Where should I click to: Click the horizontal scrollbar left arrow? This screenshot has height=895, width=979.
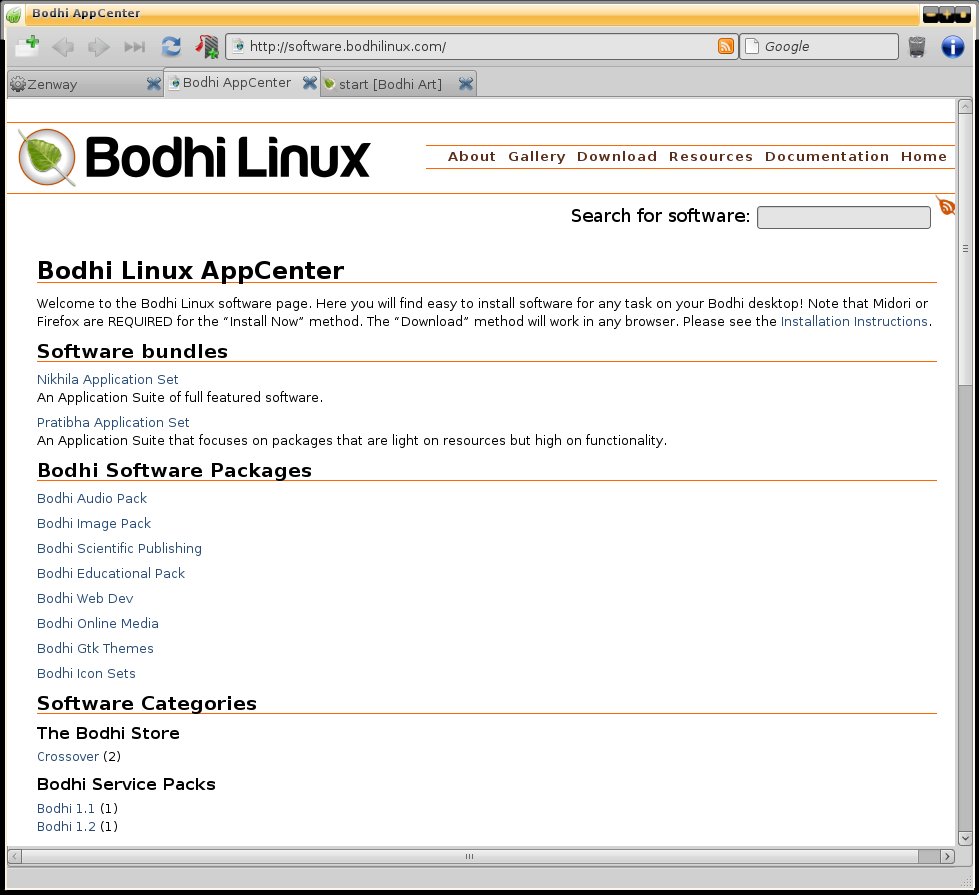tap(14, 856)
